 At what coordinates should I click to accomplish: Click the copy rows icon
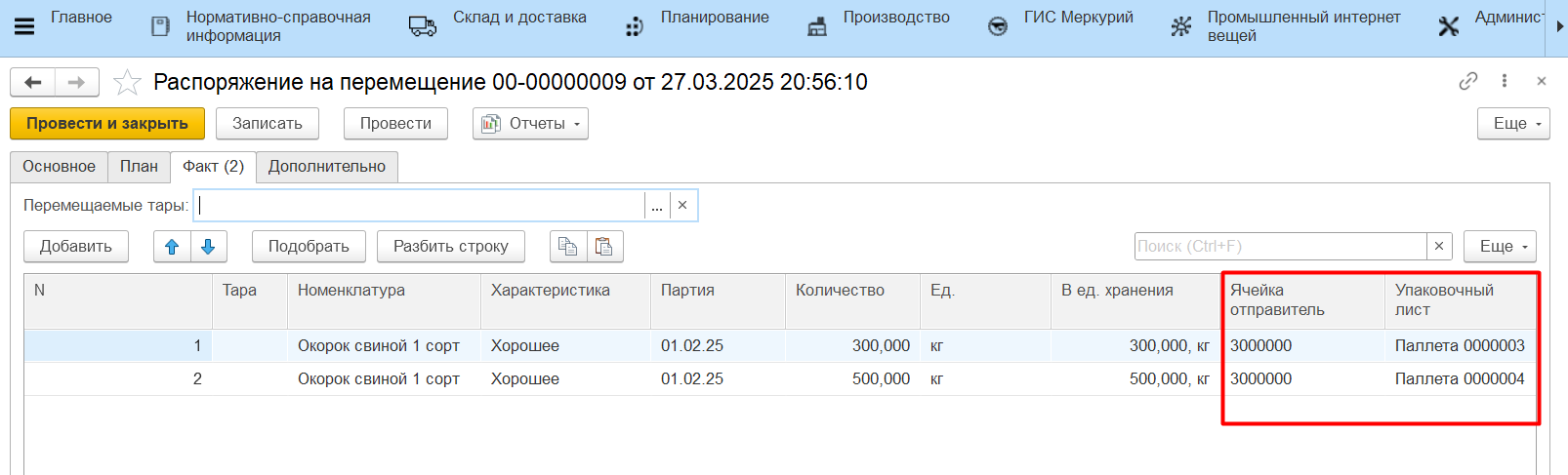567,247
